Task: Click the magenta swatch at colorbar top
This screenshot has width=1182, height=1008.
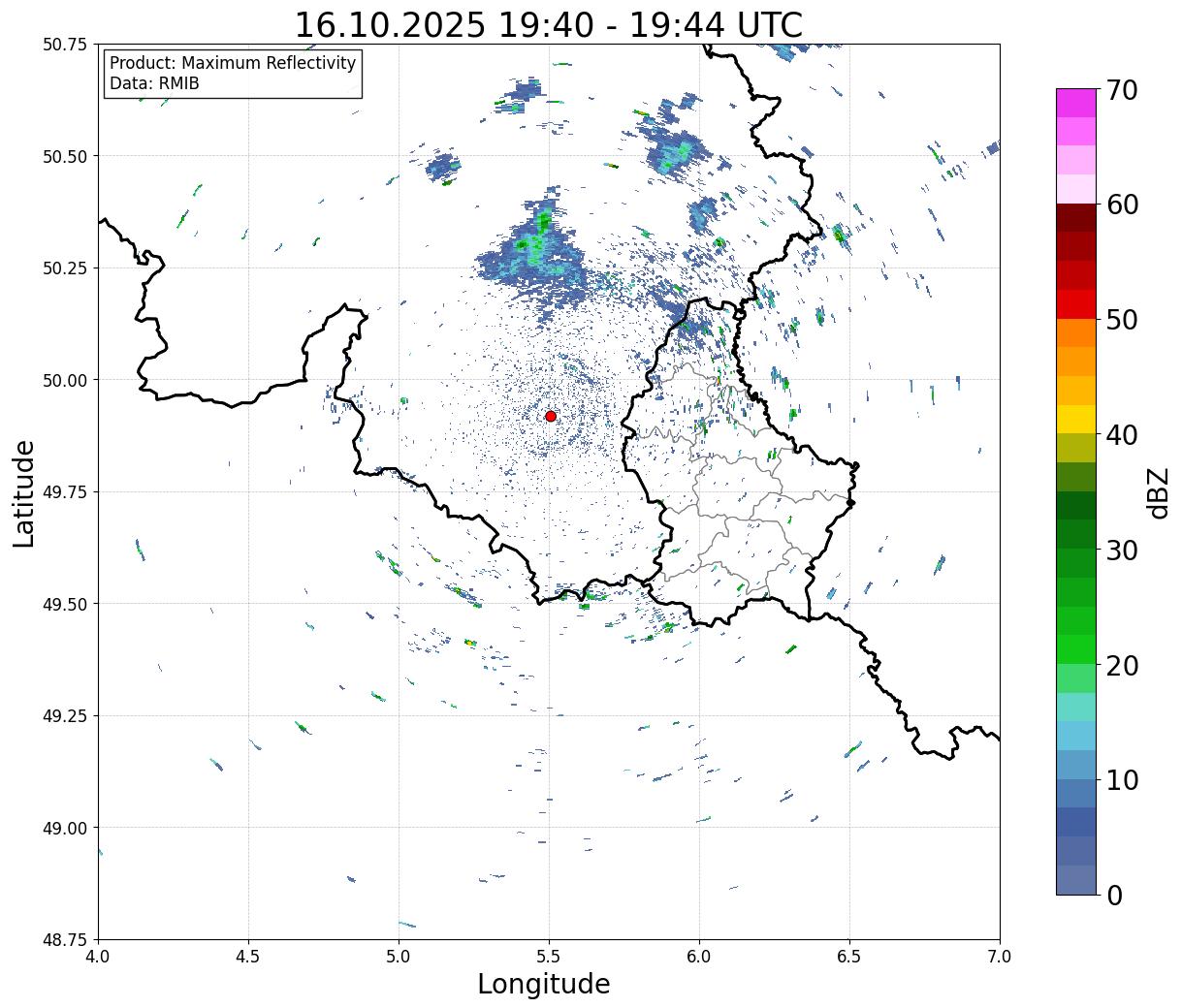Action: tap(1076, 103)
